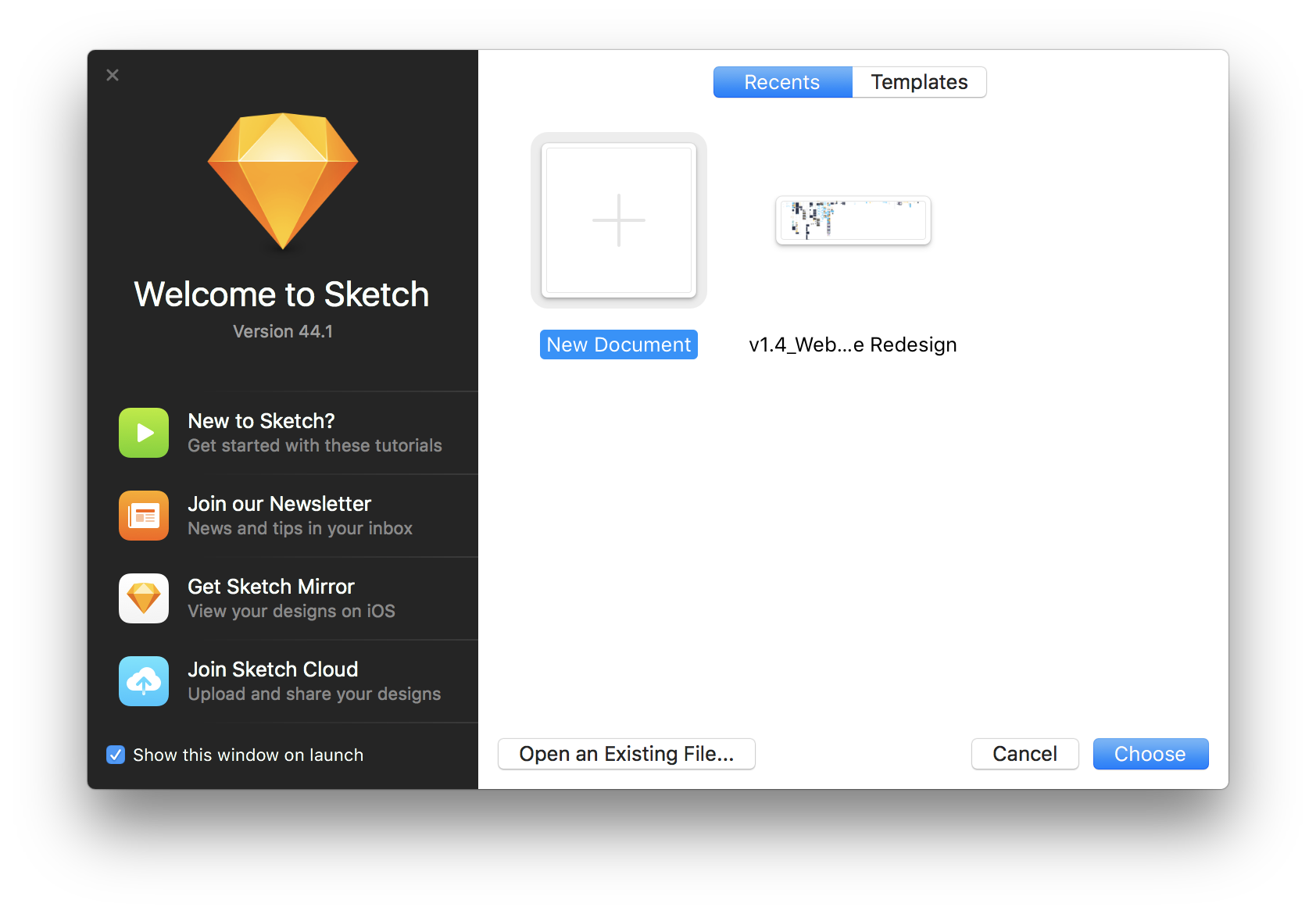Select the v1.4_Web...e Redesign thumbnail
Screen dimensions: 1316x914
pos(853,220)
